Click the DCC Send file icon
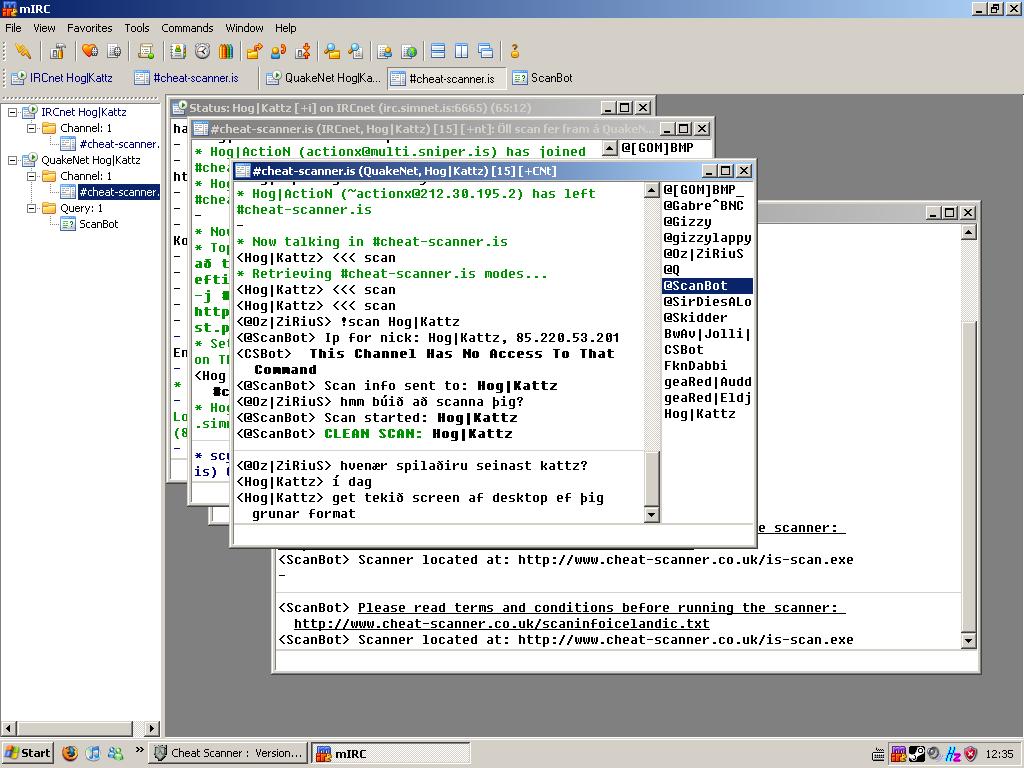1024x768 pixels. (x=255, y=51)
